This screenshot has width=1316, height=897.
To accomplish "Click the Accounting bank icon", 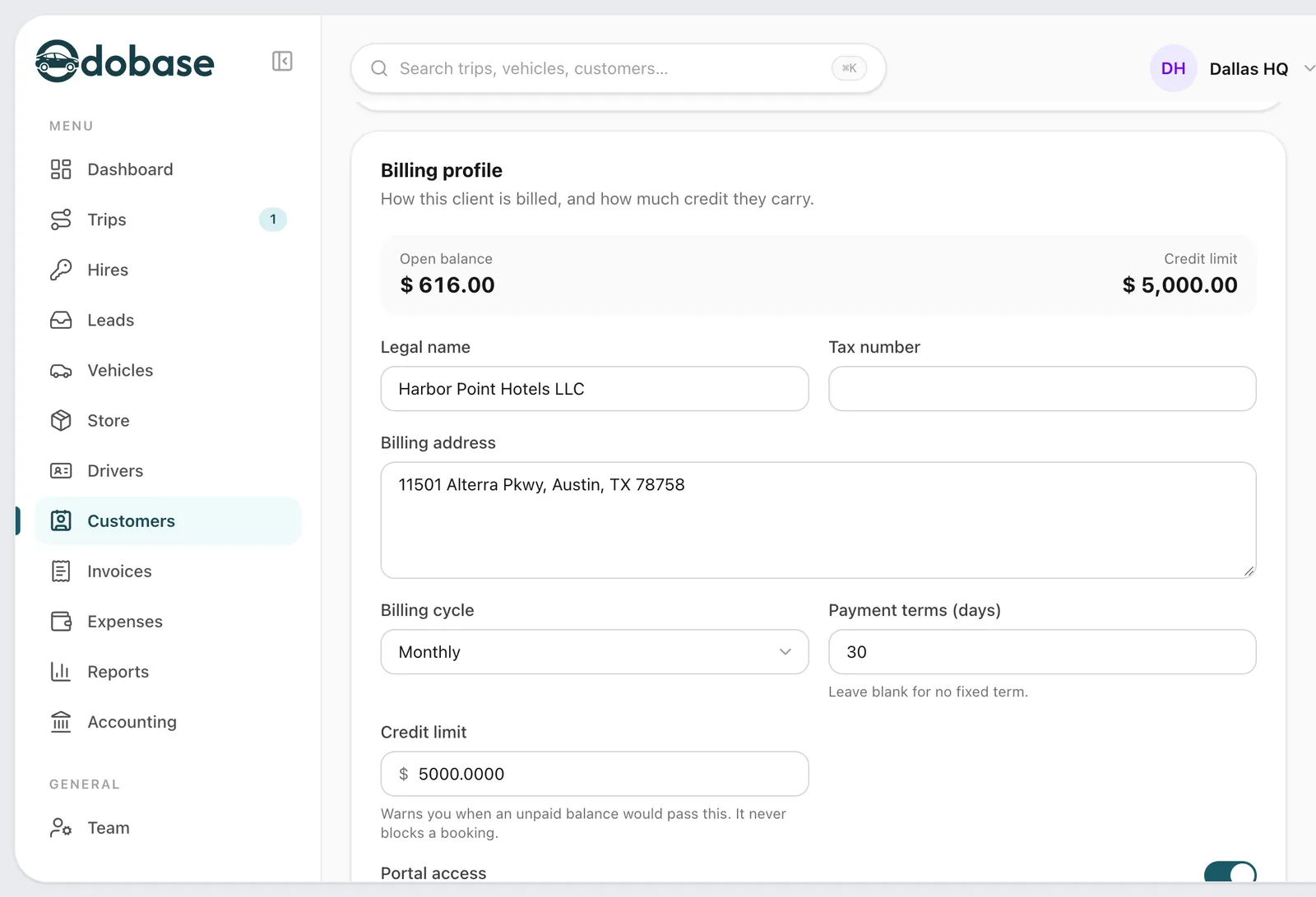I will tap(61, 722).
